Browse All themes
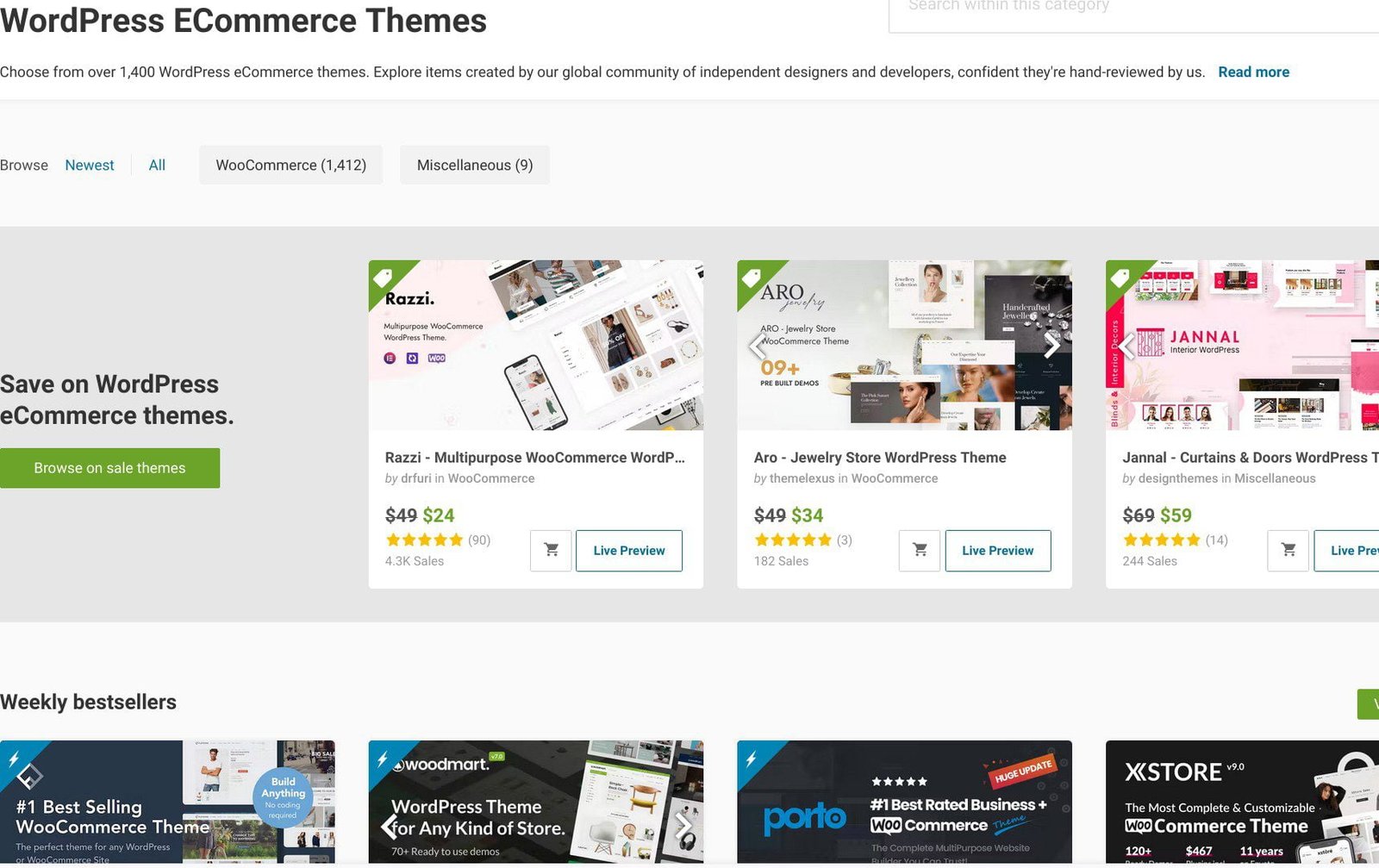 [x=157, y=165]
